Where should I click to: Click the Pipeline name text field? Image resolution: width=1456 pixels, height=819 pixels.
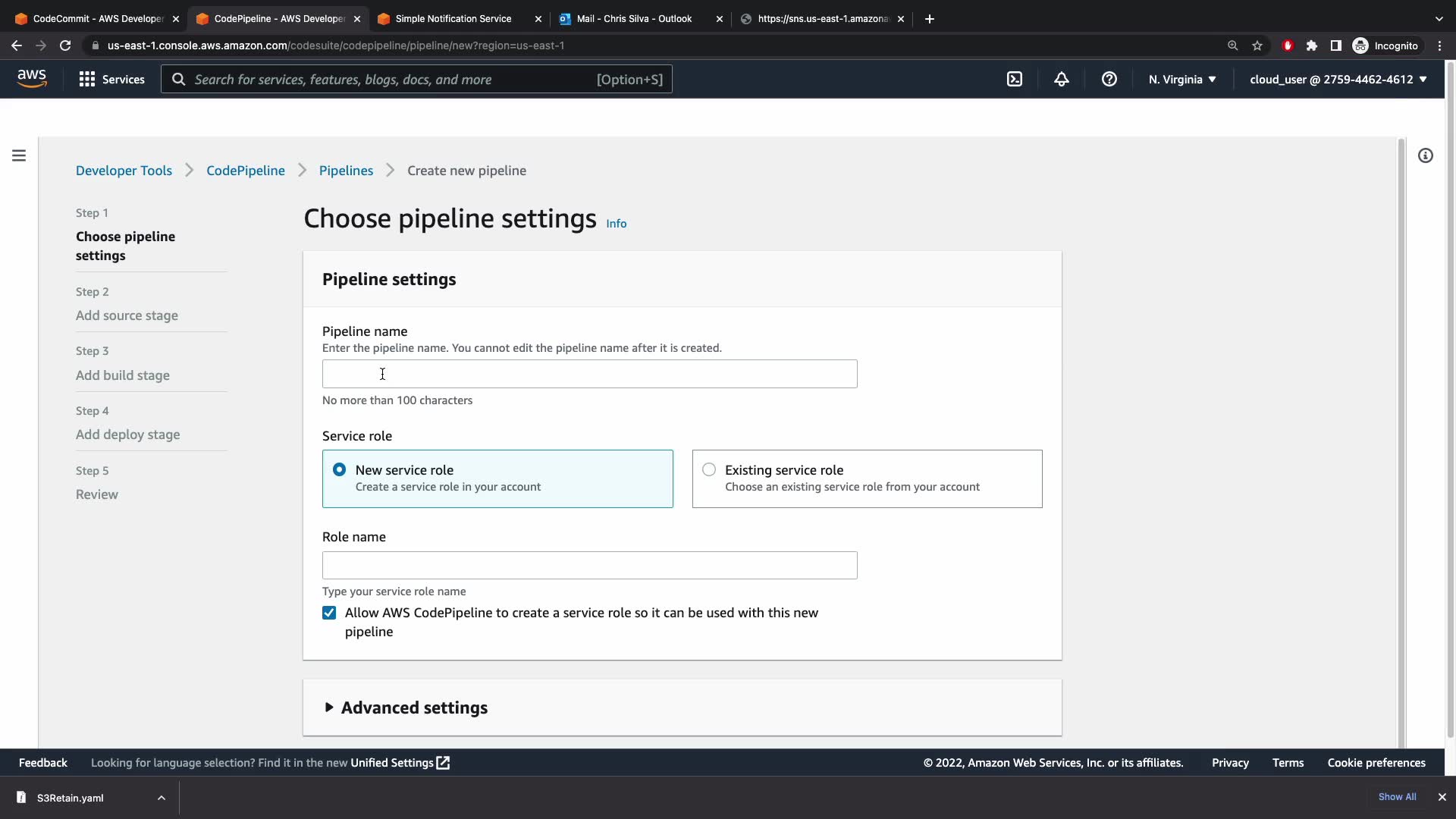[589, 374]
